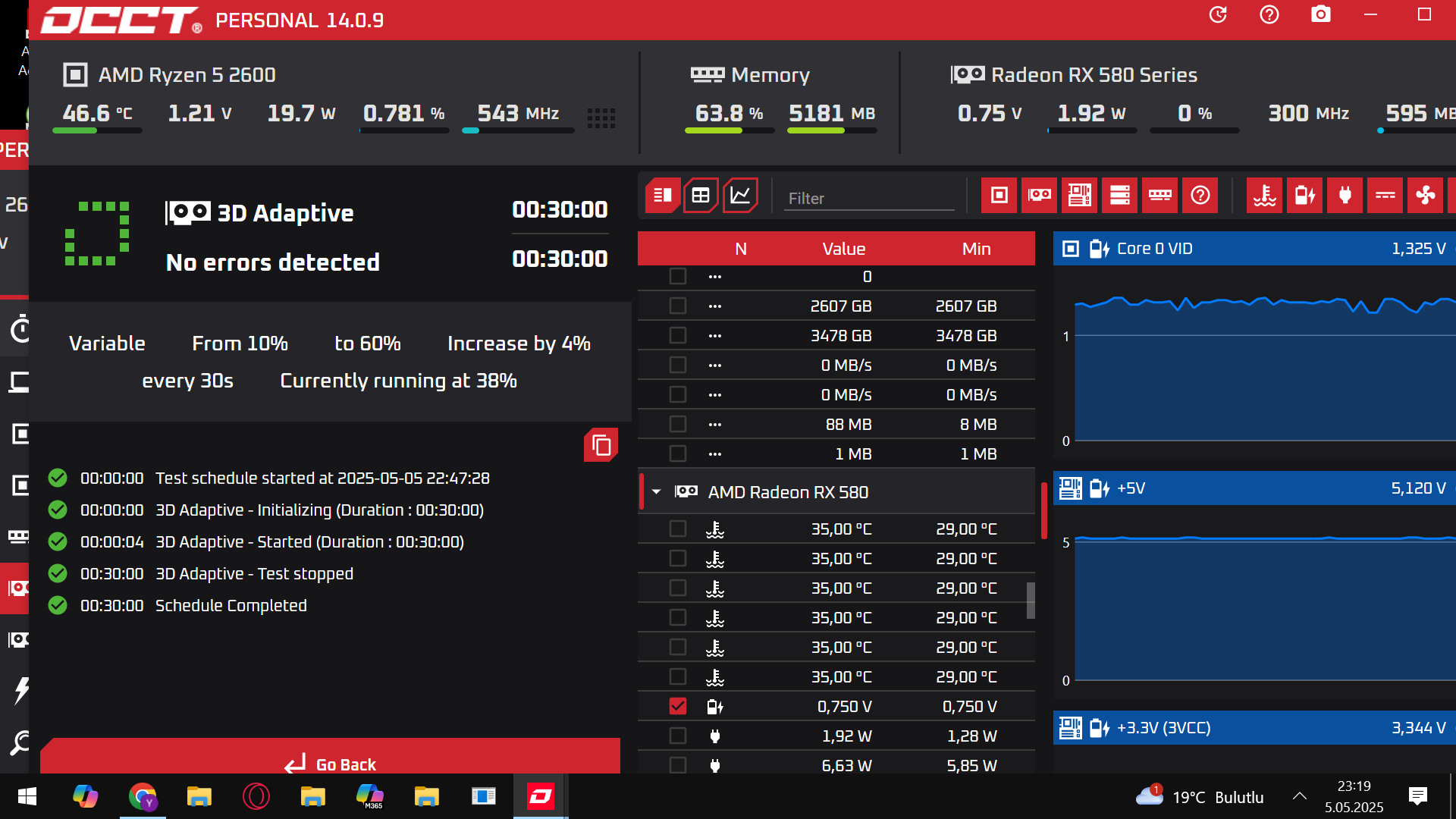Enable the 88 MB row checkbox
Screen dimensions: 1456x819
(678, 424)
